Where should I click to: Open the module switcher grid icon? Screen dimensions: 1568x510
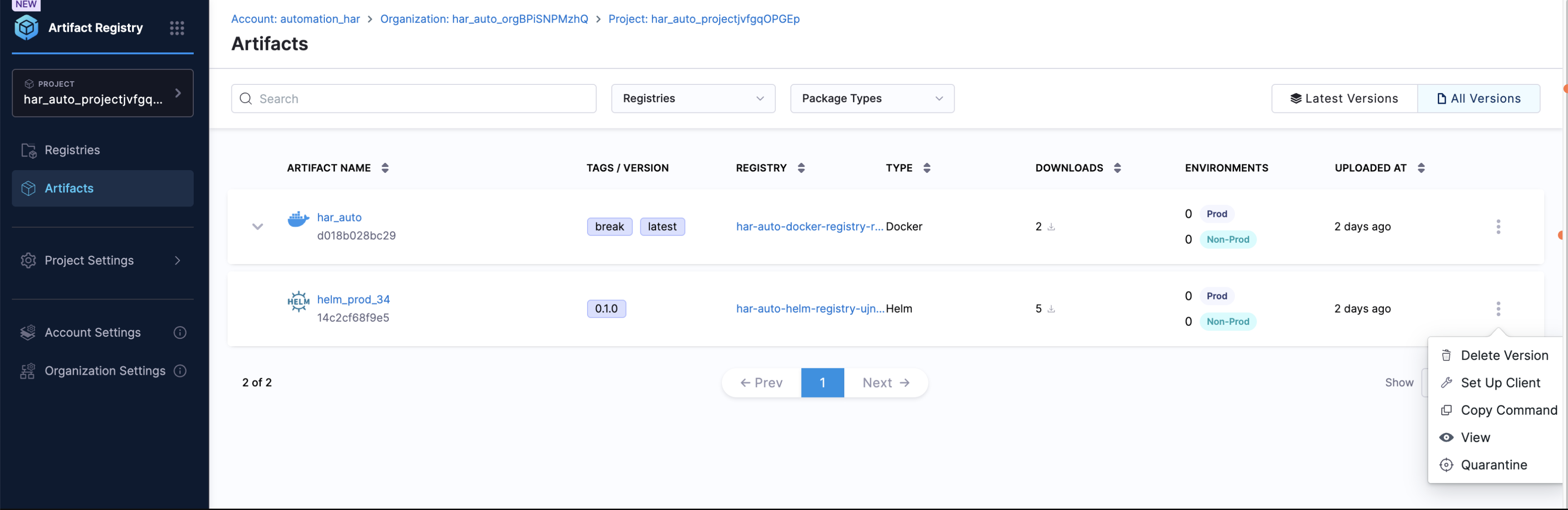(176, 28)
